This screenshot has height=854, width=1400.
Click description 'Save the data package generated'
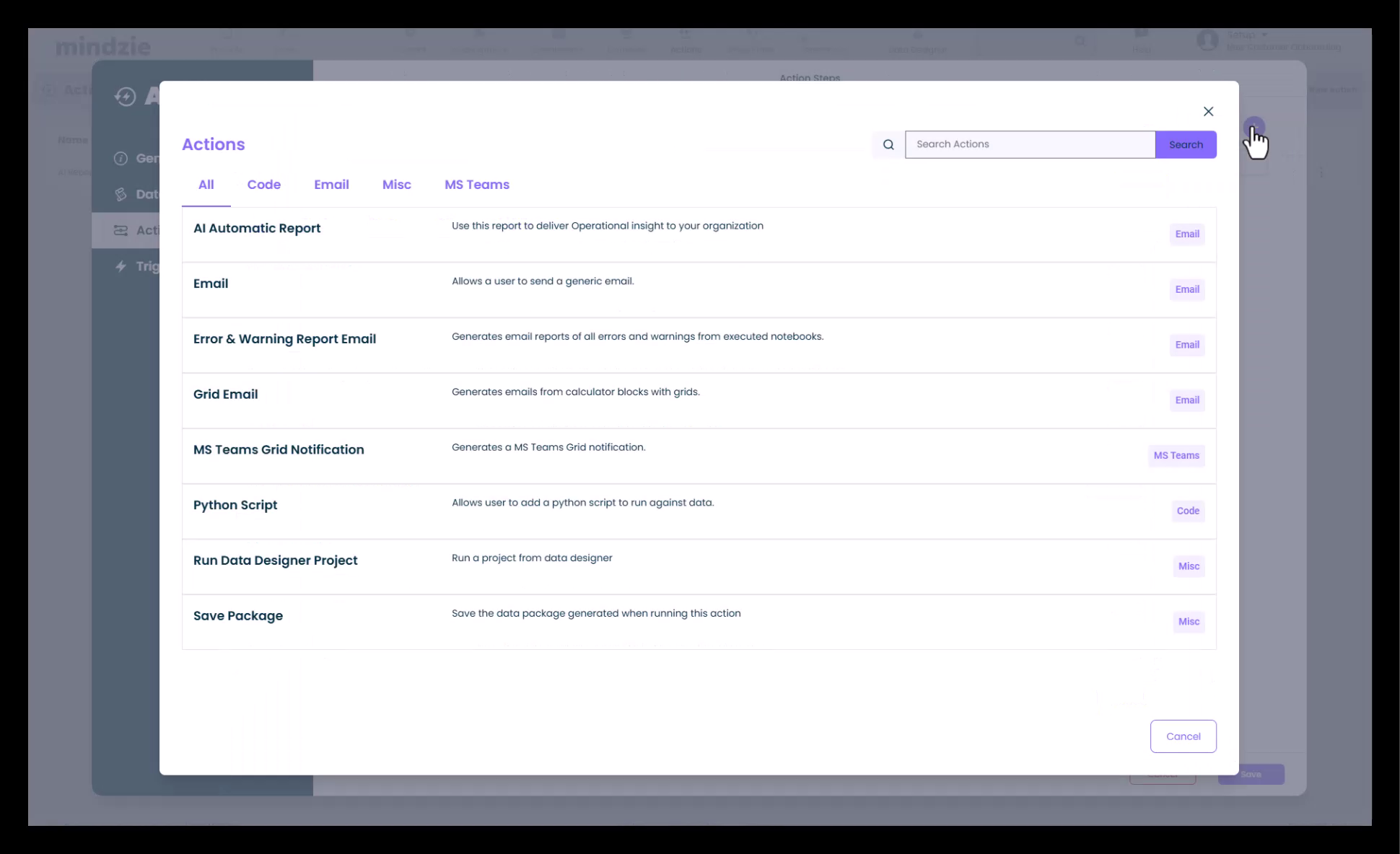coord(596,614)
